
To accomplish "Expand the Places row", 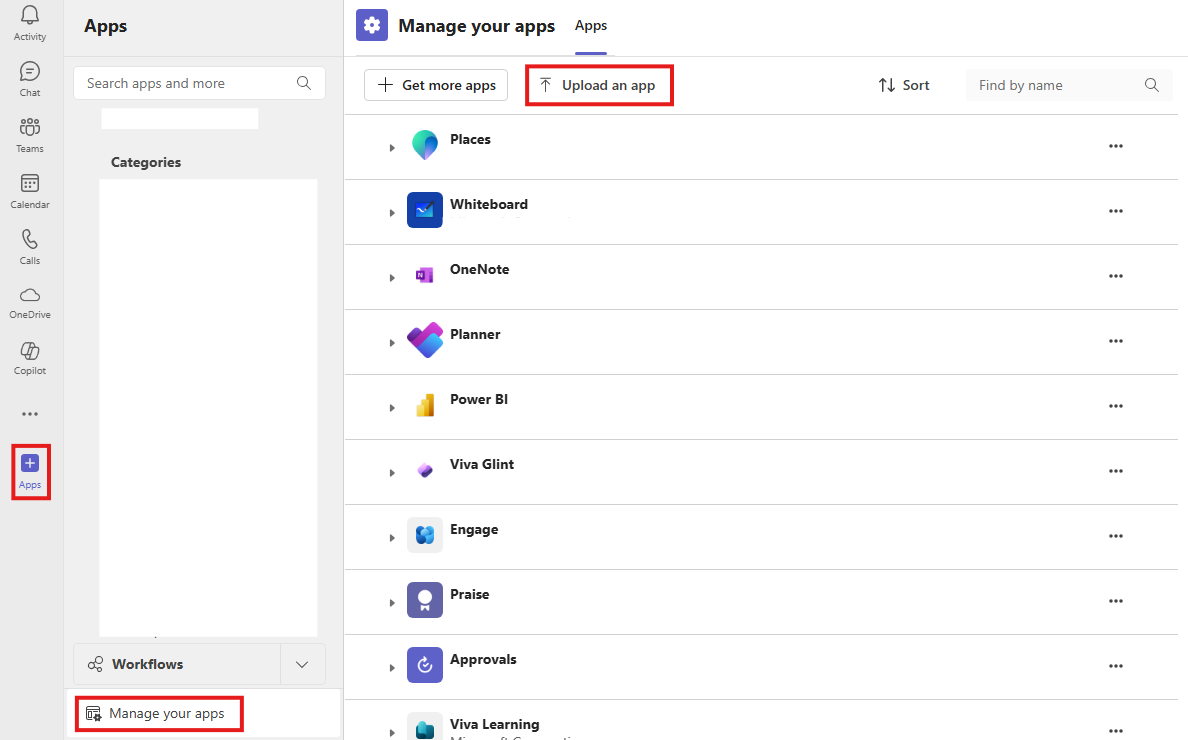I will pyautogui.click(x=392, y=148).
